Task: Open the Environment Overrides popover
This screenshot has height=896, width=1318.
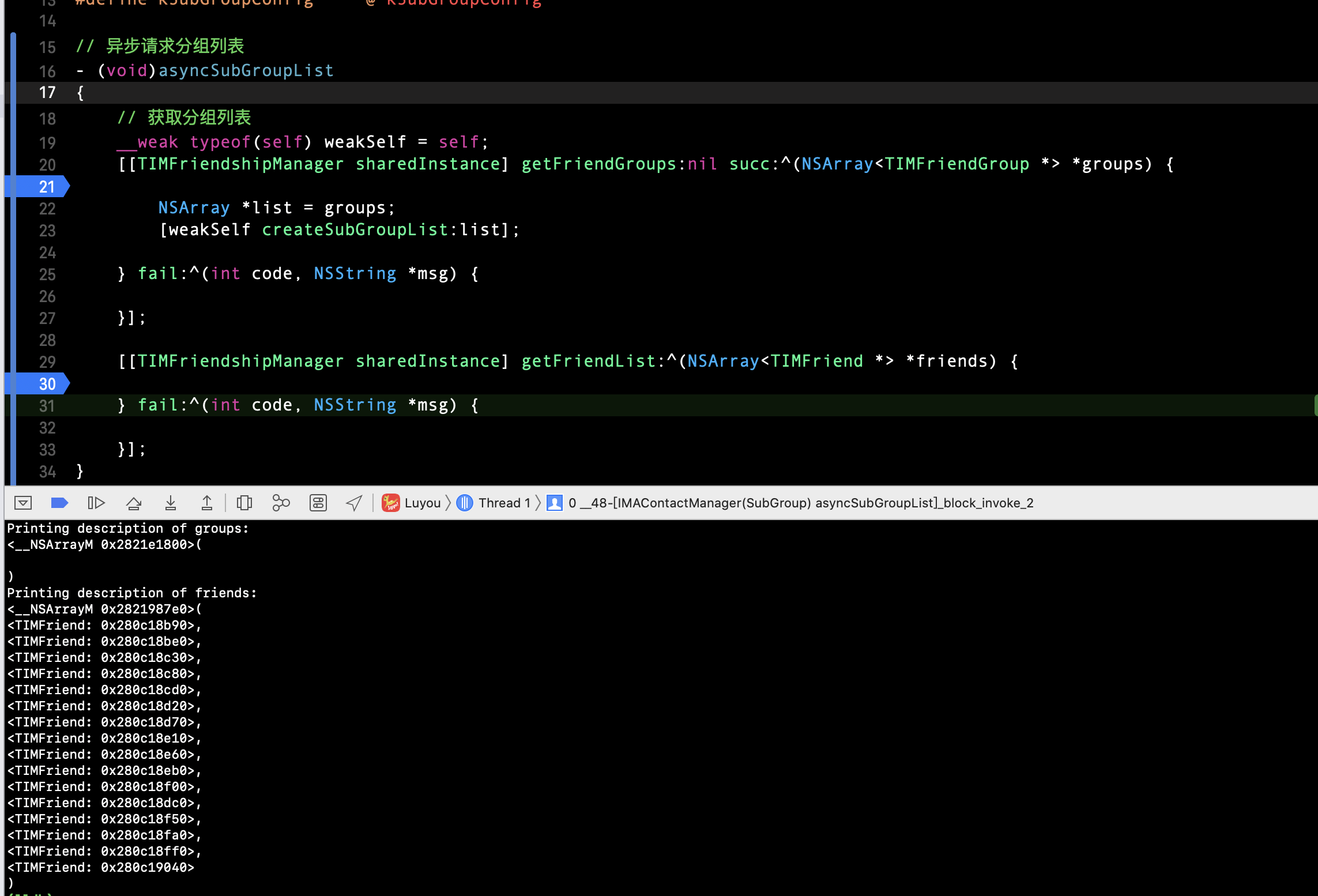Action: point(318,503)
